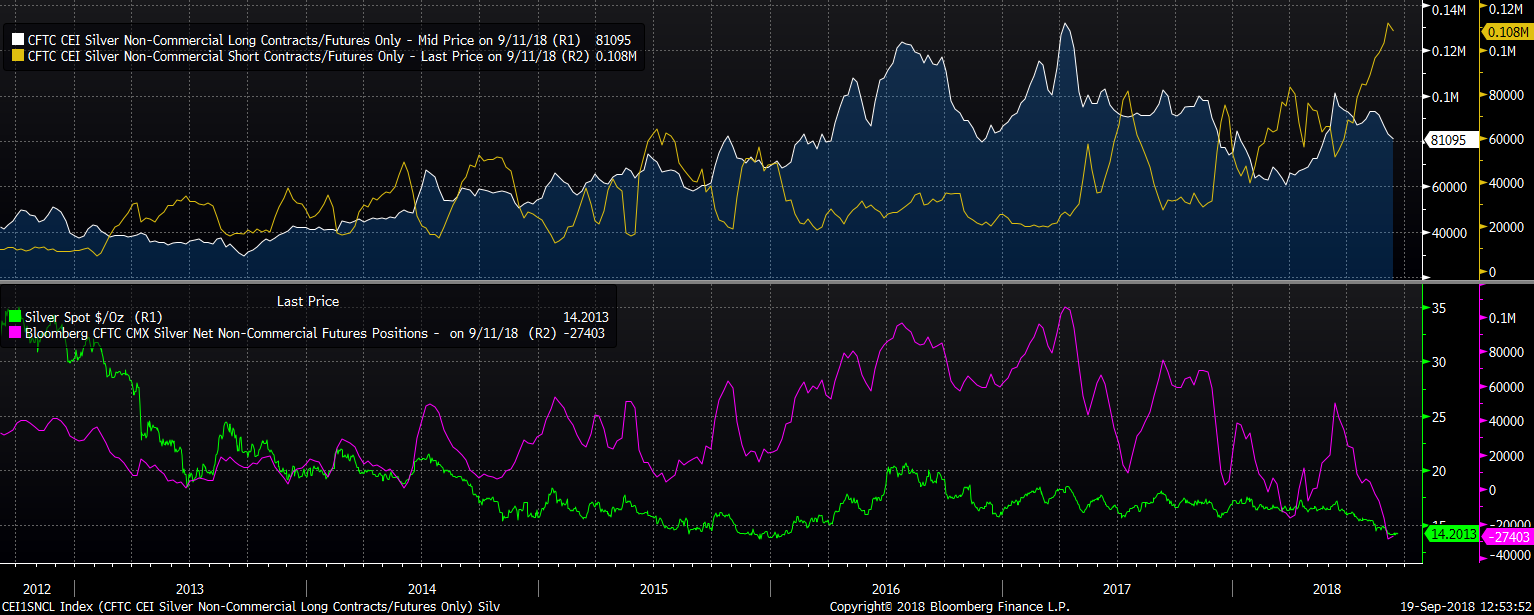
Task: Click the CEI1SNCL Index title in footer
Action: pyautogui.click(x=250, y=607)
